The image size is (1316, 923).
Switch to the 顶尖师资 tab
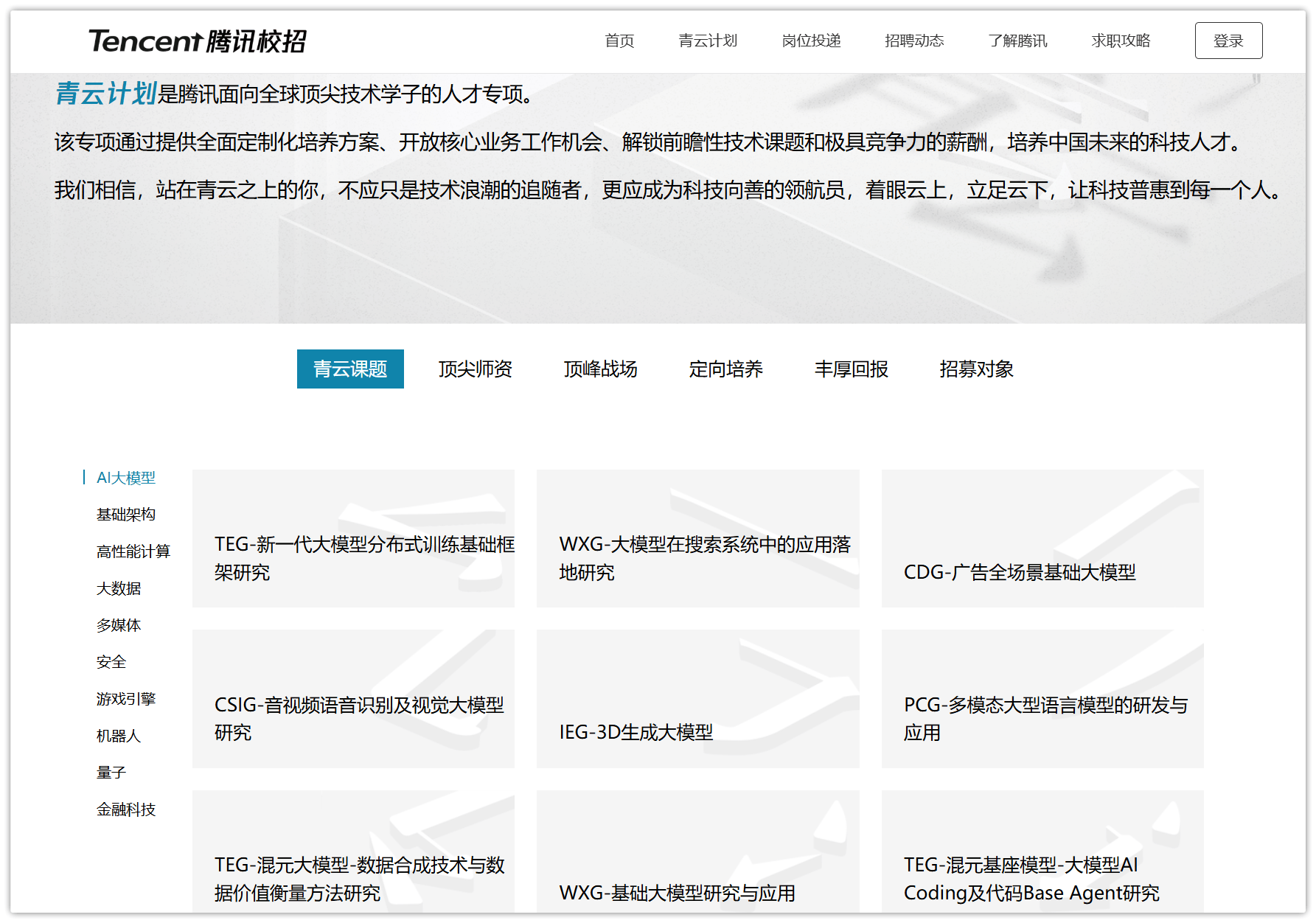pos(476,369)
